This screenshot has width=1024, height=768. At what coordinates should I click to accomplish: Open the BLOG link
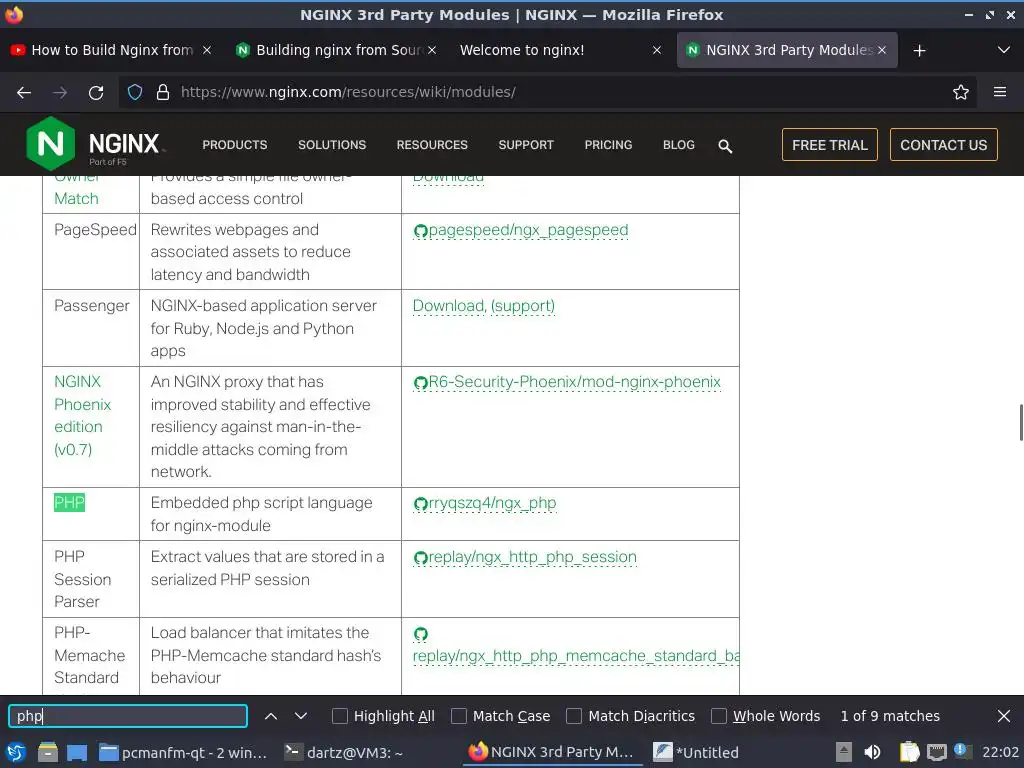pos(679,145)
